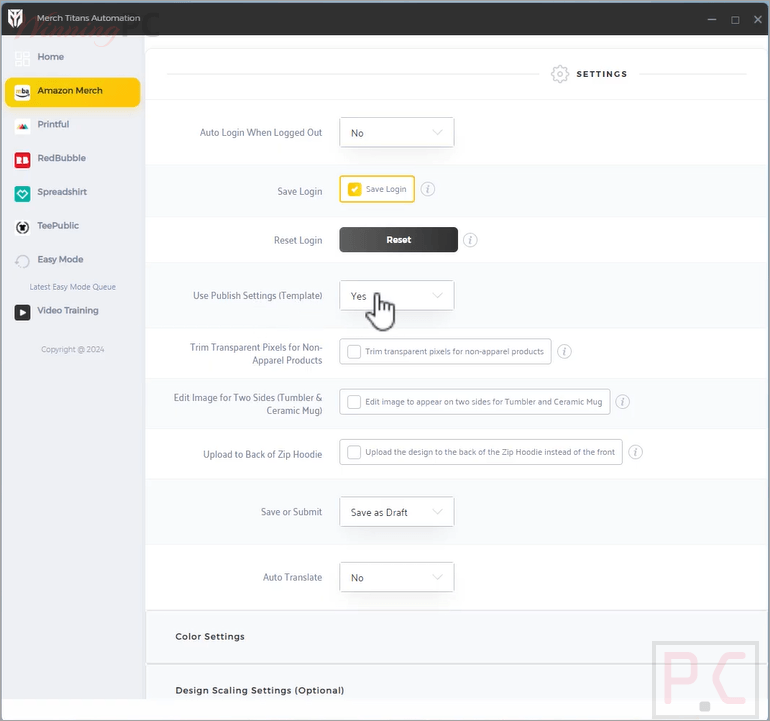Viewport: 770px width, 721px height.
Task: Open Auto Login When Logged Out dropdown
Action: coord(397,133)
